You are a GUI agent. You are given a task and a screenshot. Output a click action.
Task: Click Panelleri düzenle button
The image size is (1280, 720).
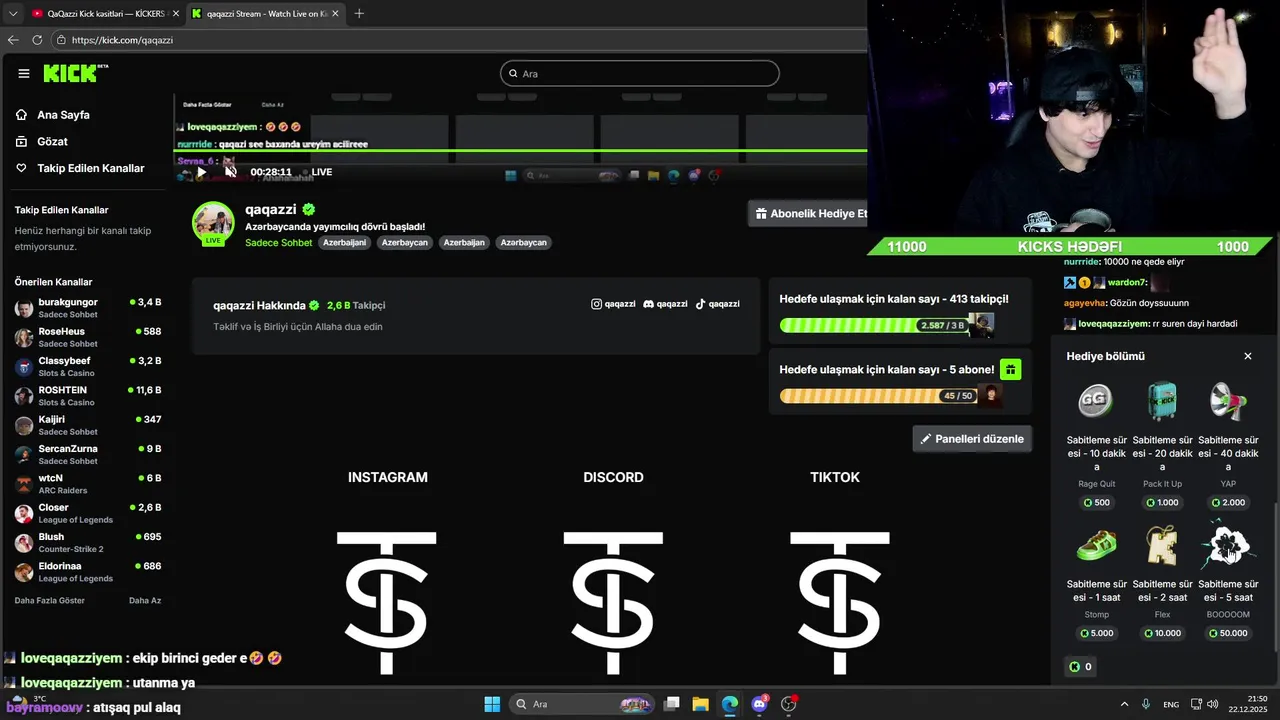[x=972, y=439]
